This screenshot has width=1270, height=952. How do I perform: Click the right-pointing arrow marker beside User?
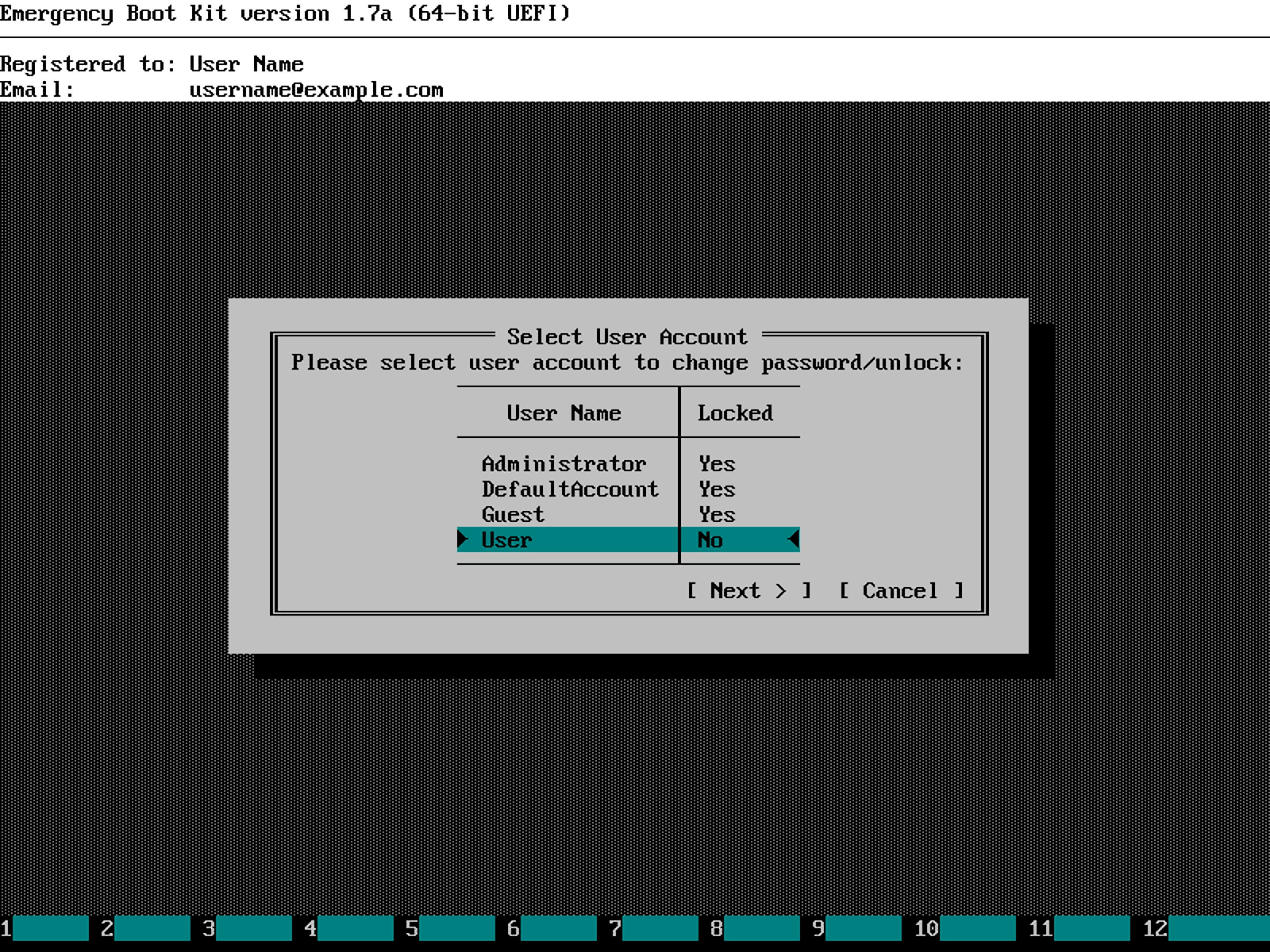coord(463,540)
